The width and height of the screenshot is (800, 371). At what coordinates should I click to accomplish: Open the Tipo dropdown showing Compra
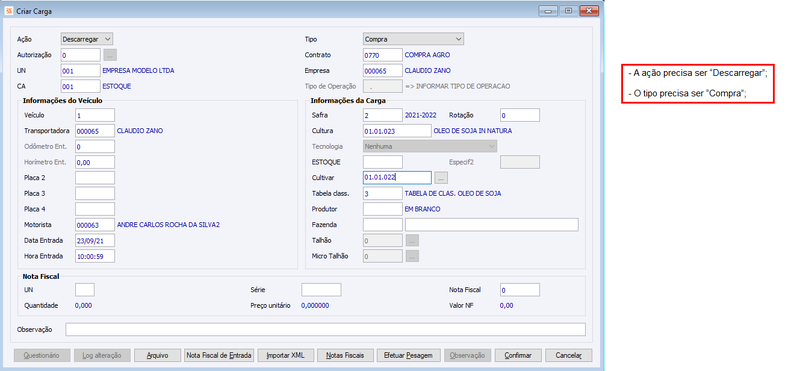coord(413,39)
